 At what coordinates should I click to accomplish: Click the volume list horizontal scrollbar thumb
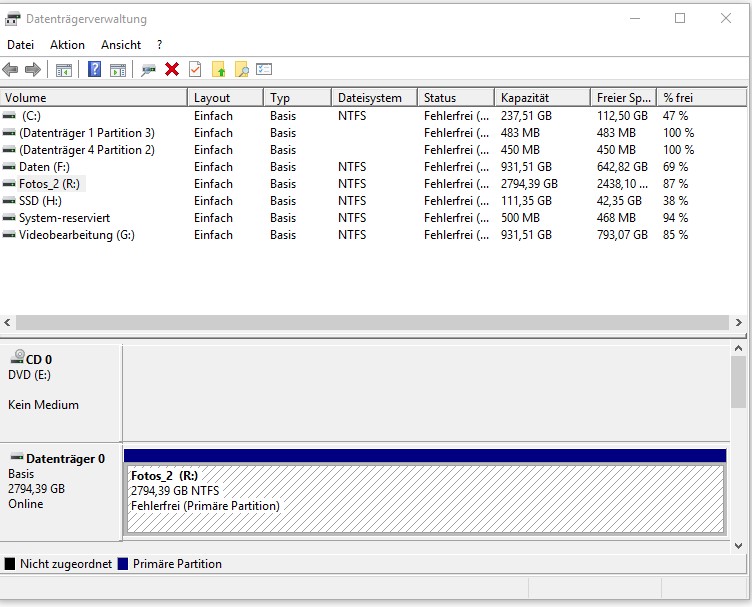[372, 323]
